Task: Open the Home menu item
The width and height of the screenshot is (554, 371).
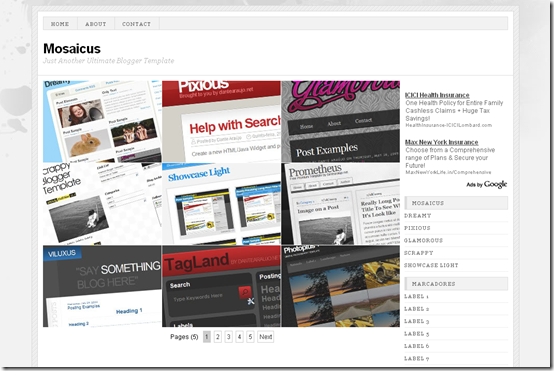Action: [x=60, y=24]
